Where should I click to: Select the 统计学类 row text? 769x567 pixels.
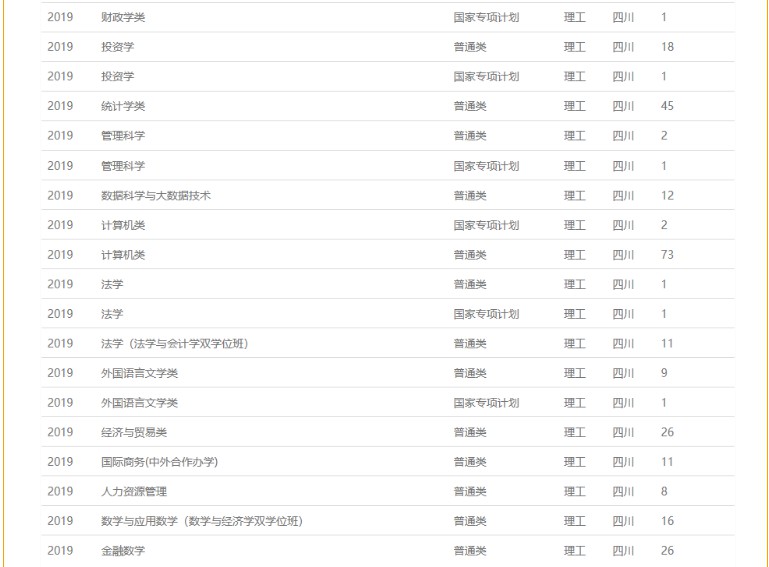tap(123, 107)
